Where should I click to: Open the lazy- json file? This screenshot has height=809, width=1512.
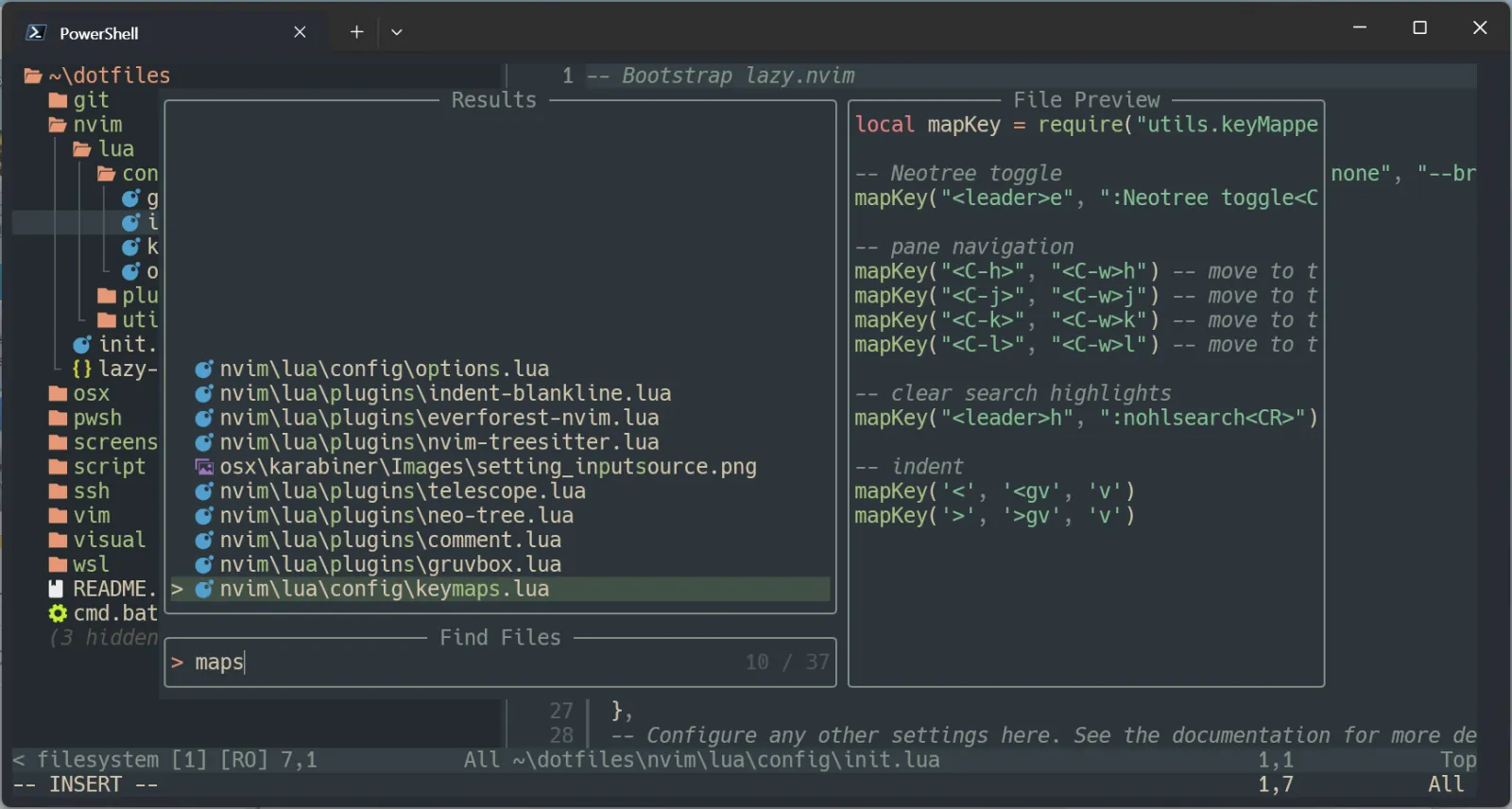pyautogui.click(x=115, y=370)
